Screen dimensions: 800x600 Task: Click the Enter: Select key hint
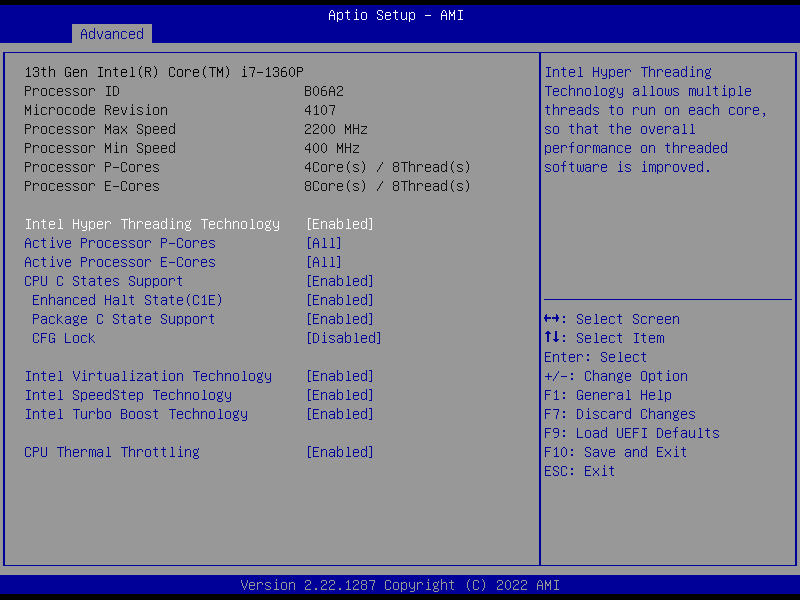click(x=595, y=357)
